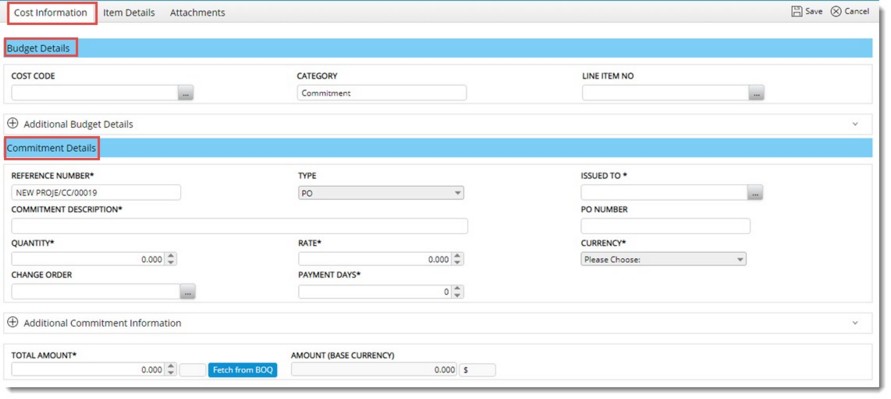Click the Cancel label text

click(x=856, y=11)
